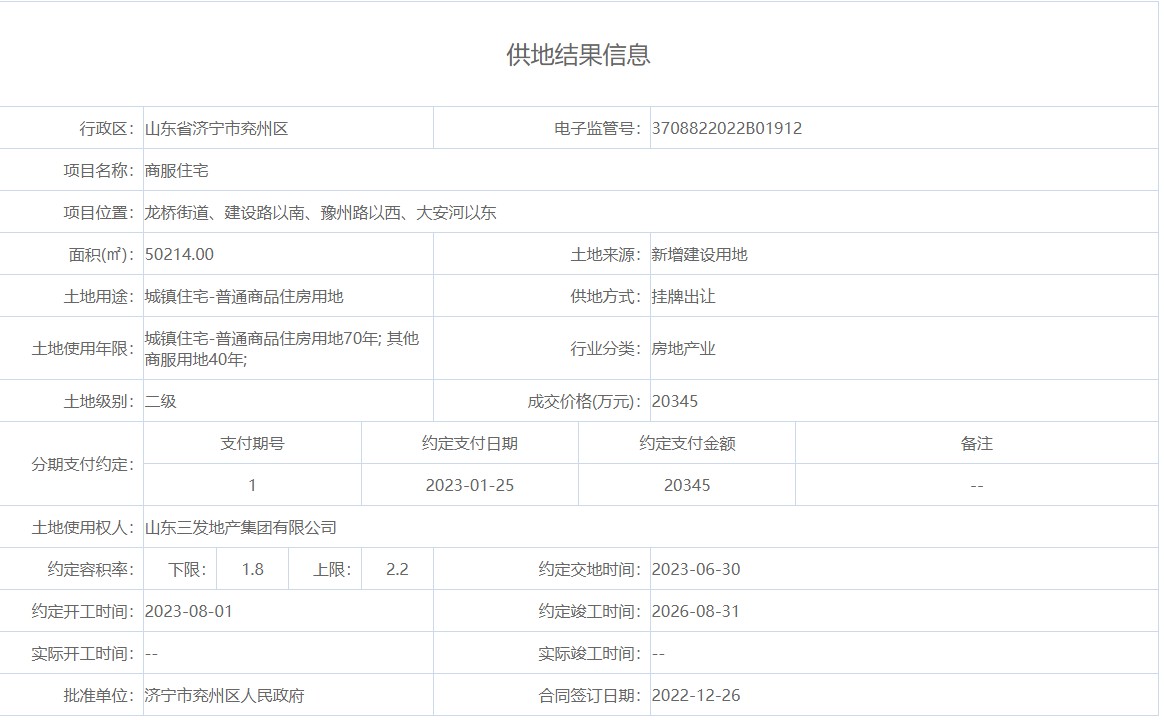The width and height of the screenshot is (1164, 720).
Task: Click the plot ratio lower limit 1.8
Action: tap(252, 570)
